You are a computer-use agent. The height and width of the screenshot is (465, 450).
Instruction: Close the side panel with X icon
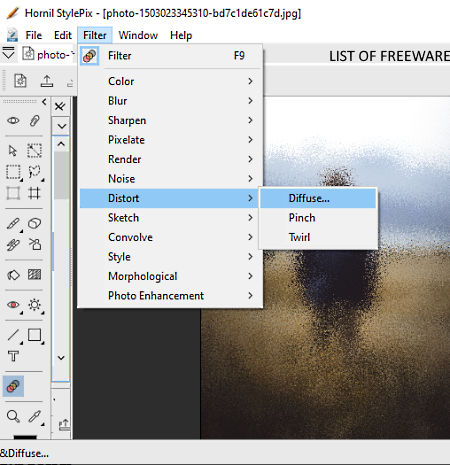tap(60, 106)
